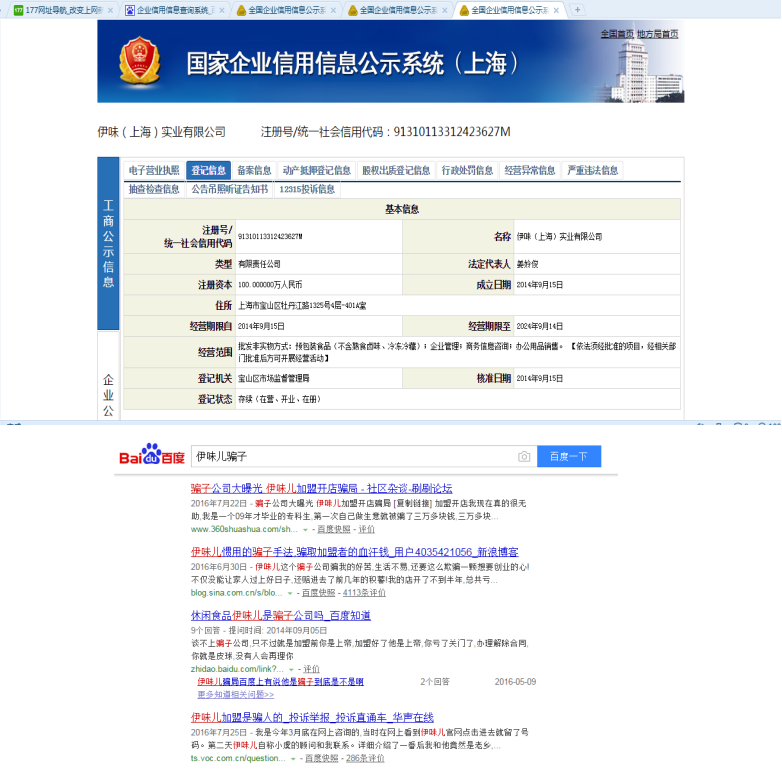The width and height of the screenshot is (782, 784).
Task: Open the 公告吊照听证告知书 tab
Action: pyautogui.click(x=230, y=189)
